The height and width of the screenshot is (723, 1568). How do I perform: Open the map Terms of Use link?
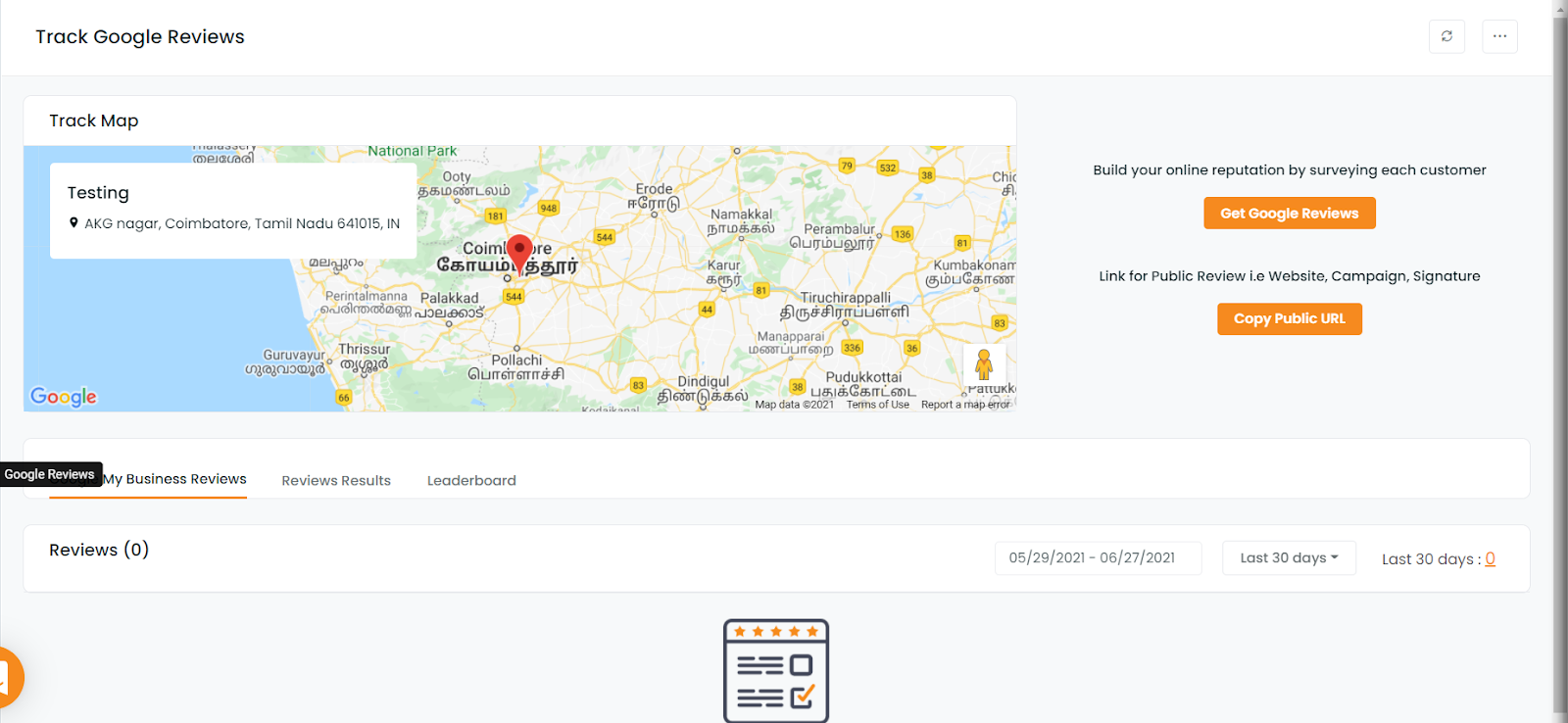pyautogui.click(x=877, y=405)
